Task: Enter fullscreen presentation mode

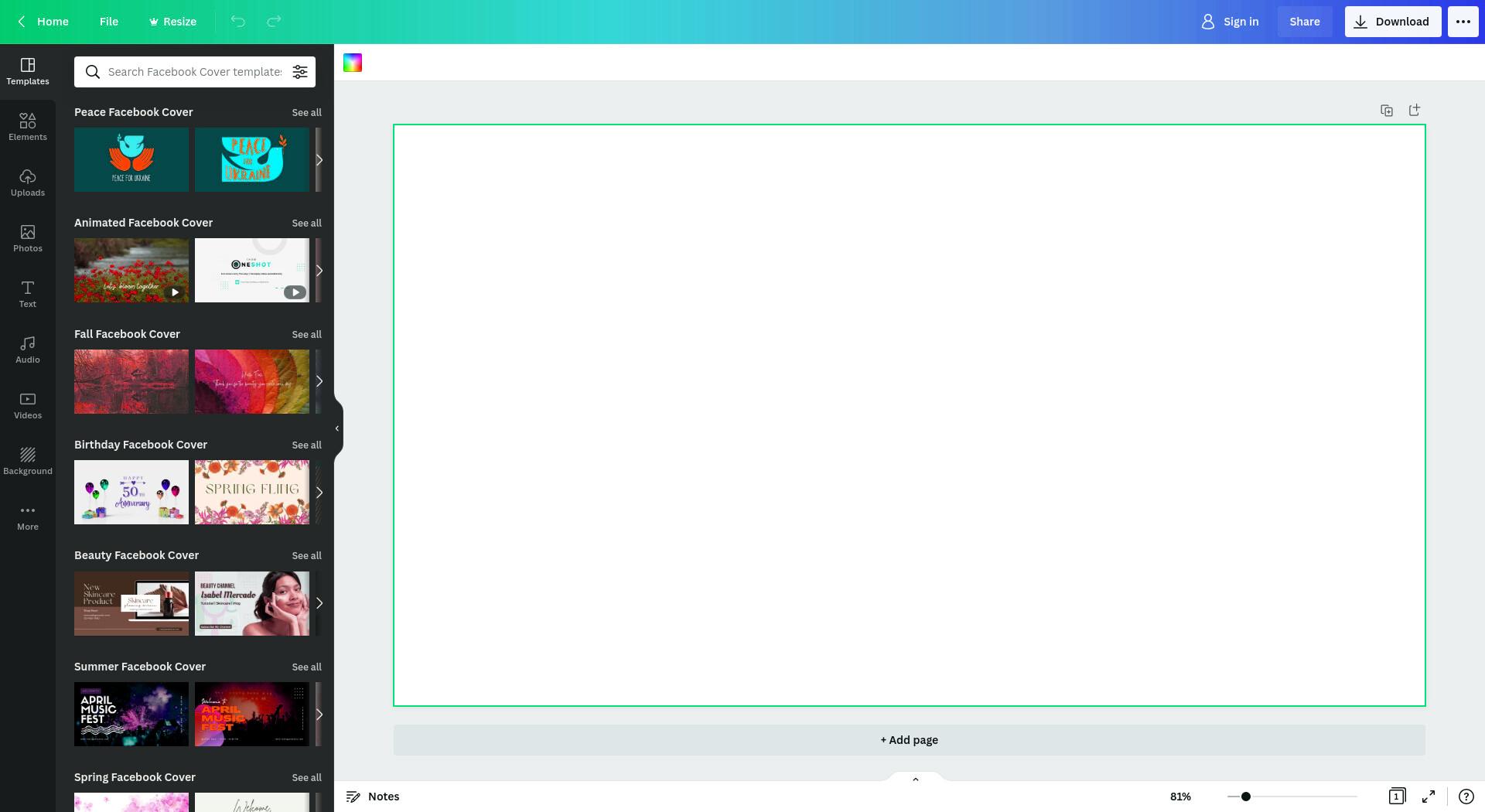Action: pos(1429,797)
